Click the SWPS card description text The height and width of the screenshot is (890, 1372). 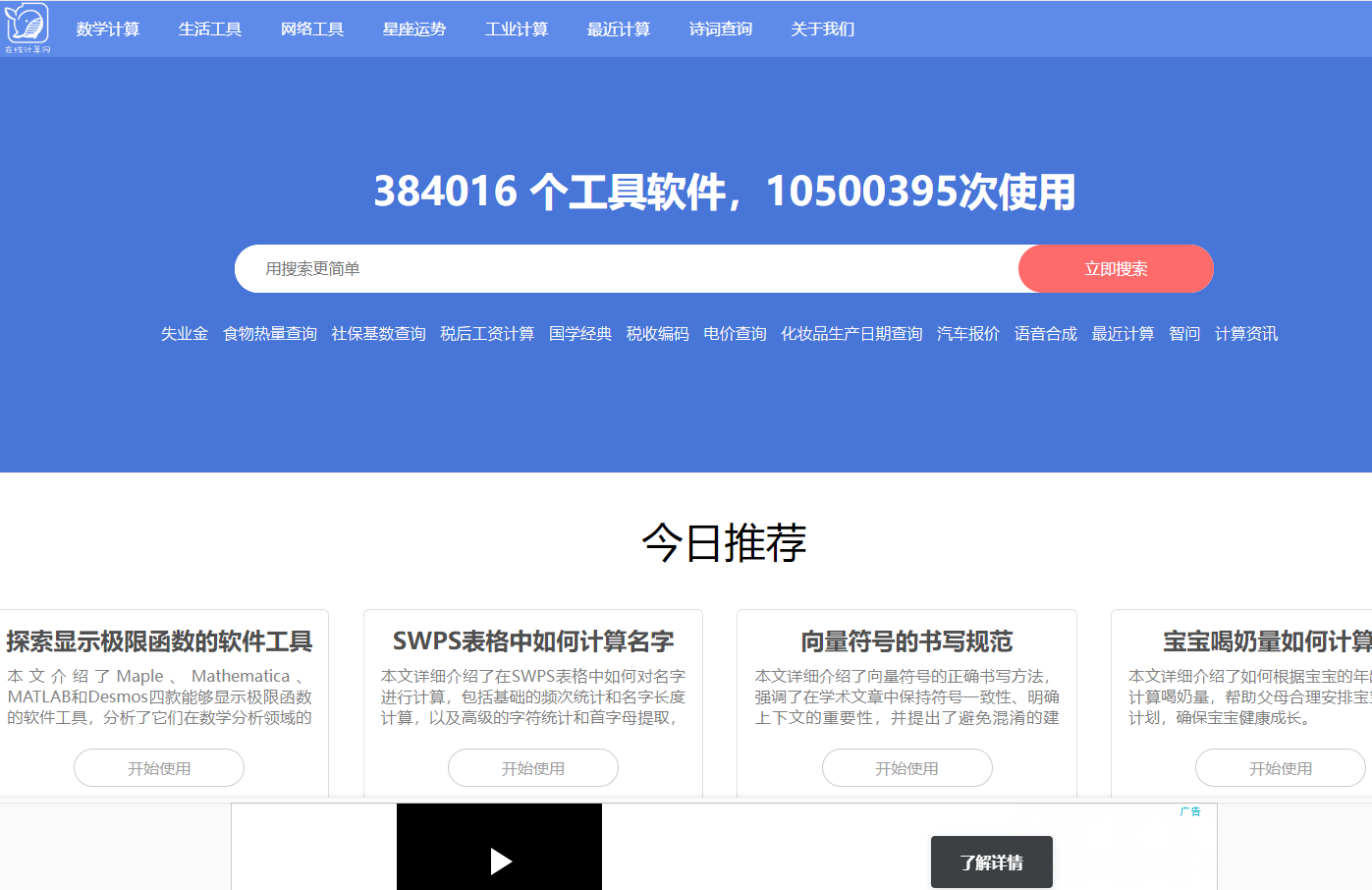(x=533, y=697)
